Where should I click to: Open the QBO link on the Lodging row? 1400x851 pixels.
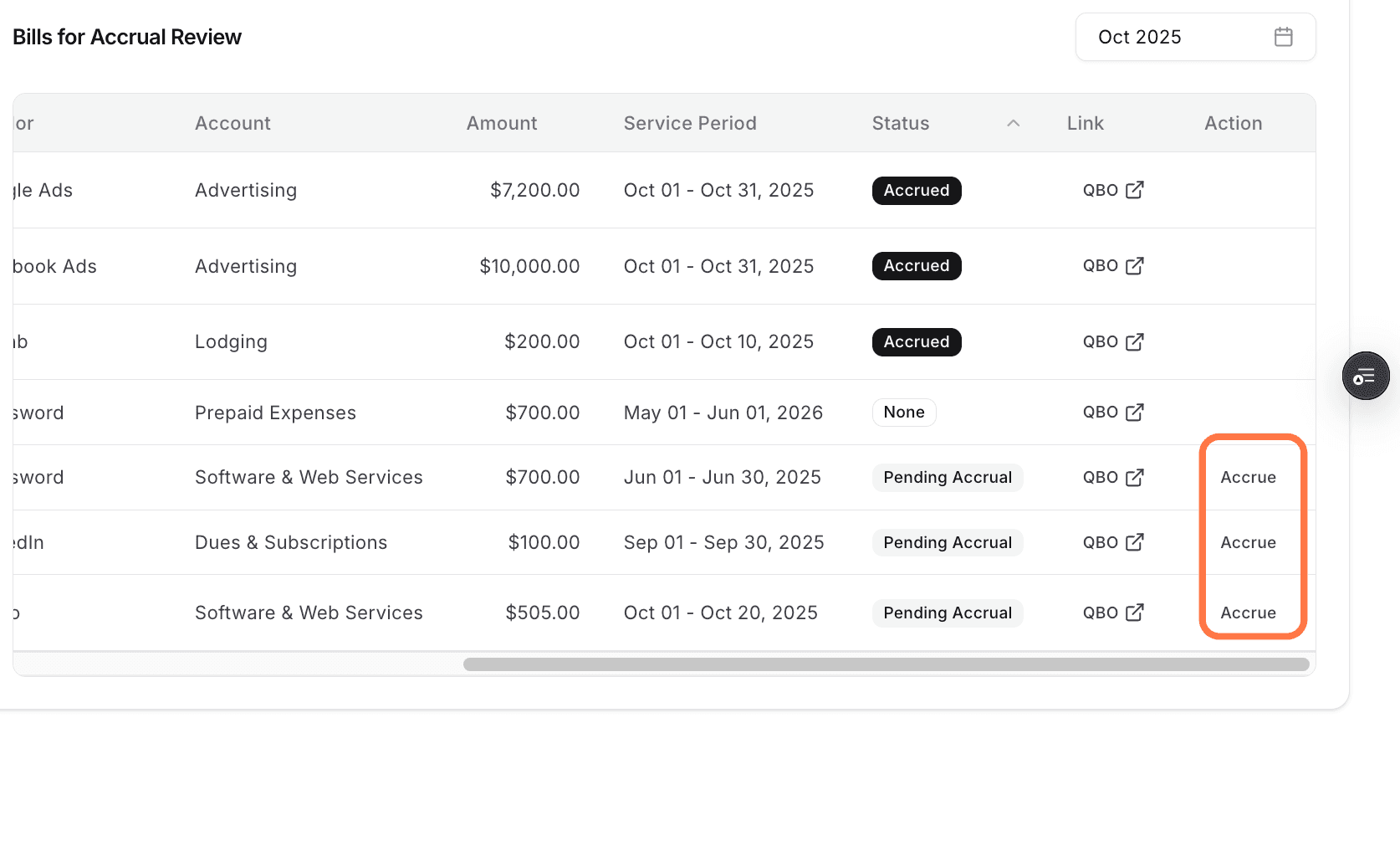coord(1113,341)
